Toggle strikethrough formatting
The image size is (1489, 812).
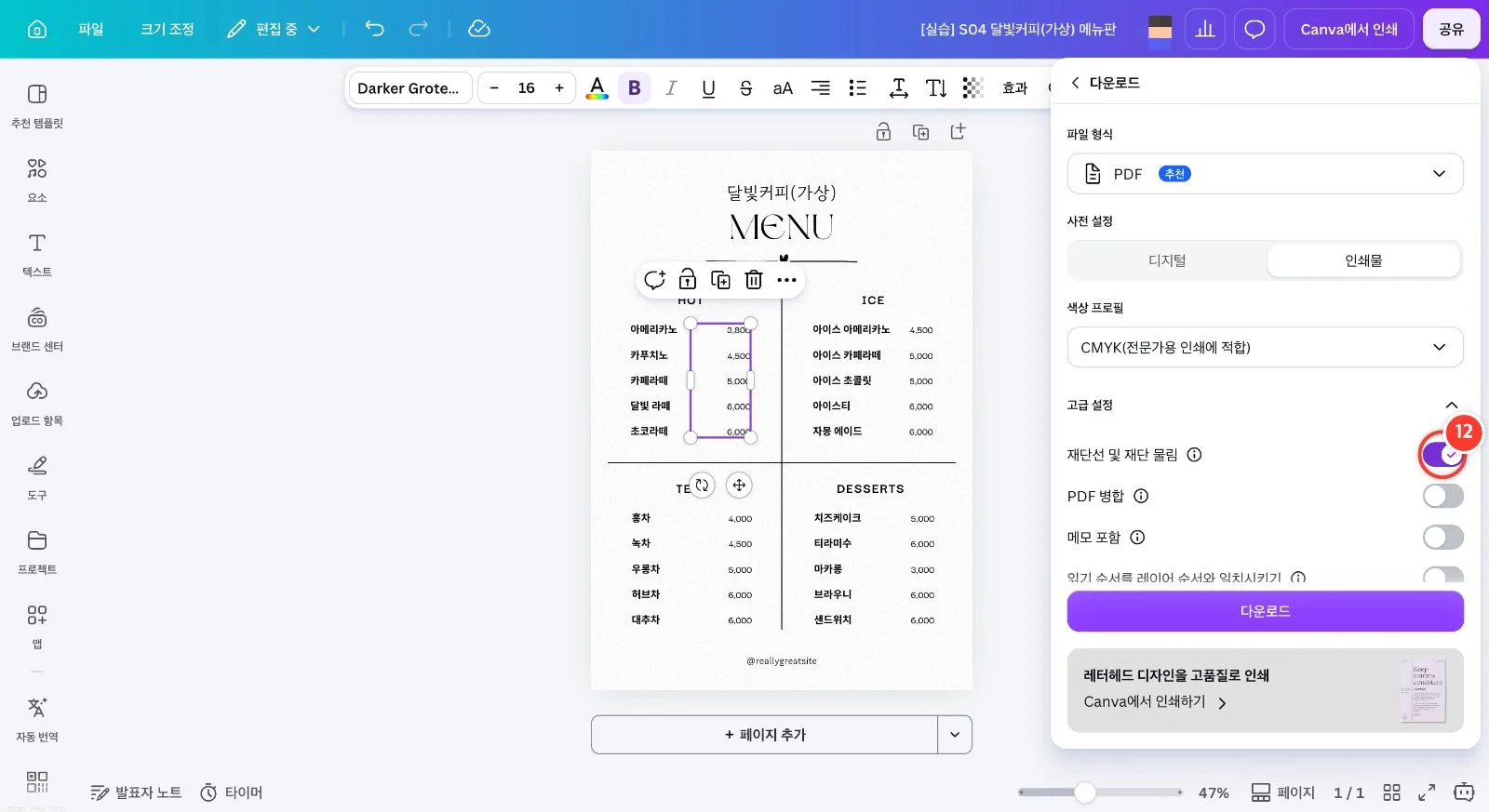[745, 88]
